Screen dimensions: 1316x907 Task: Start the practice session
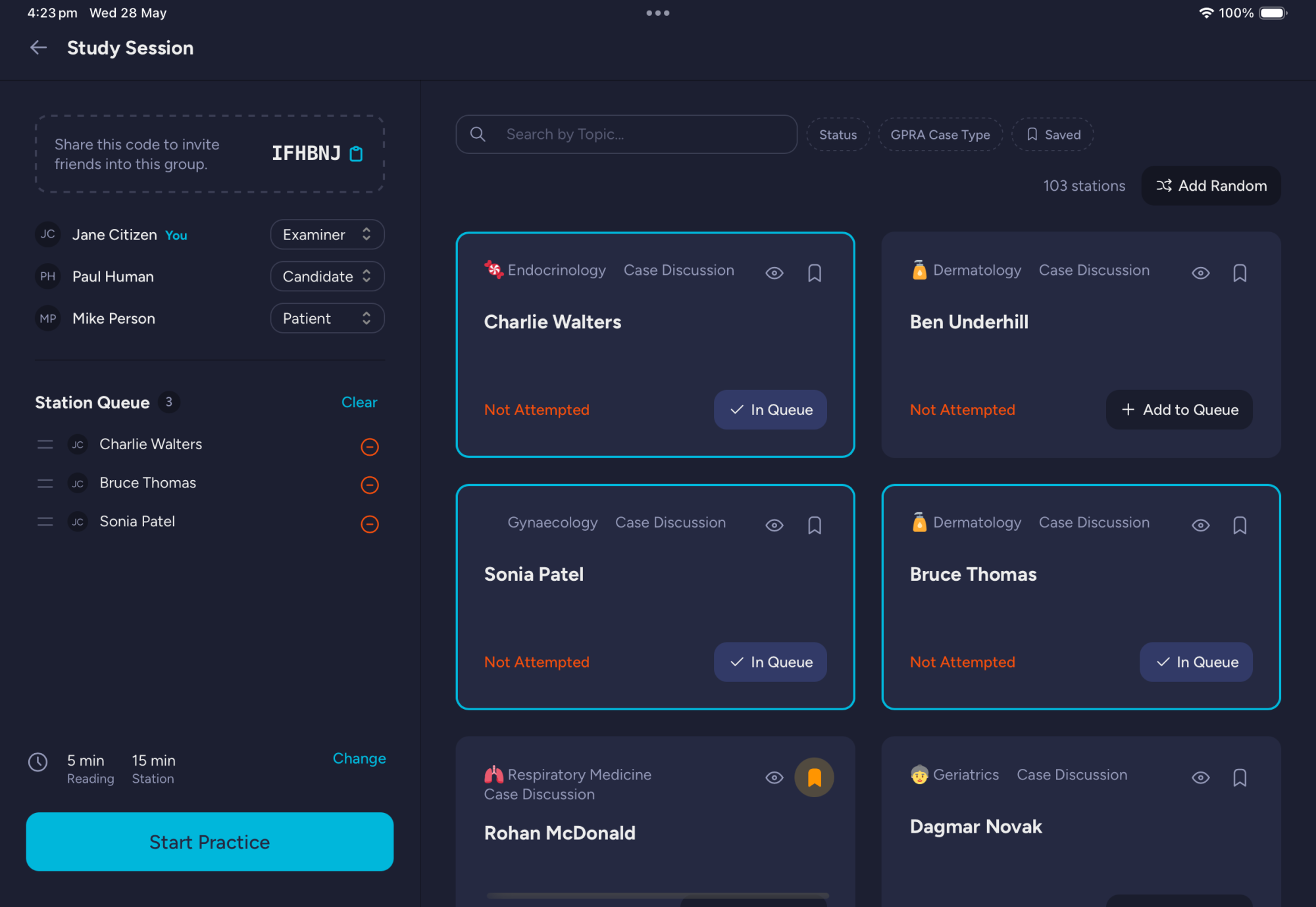210,842
